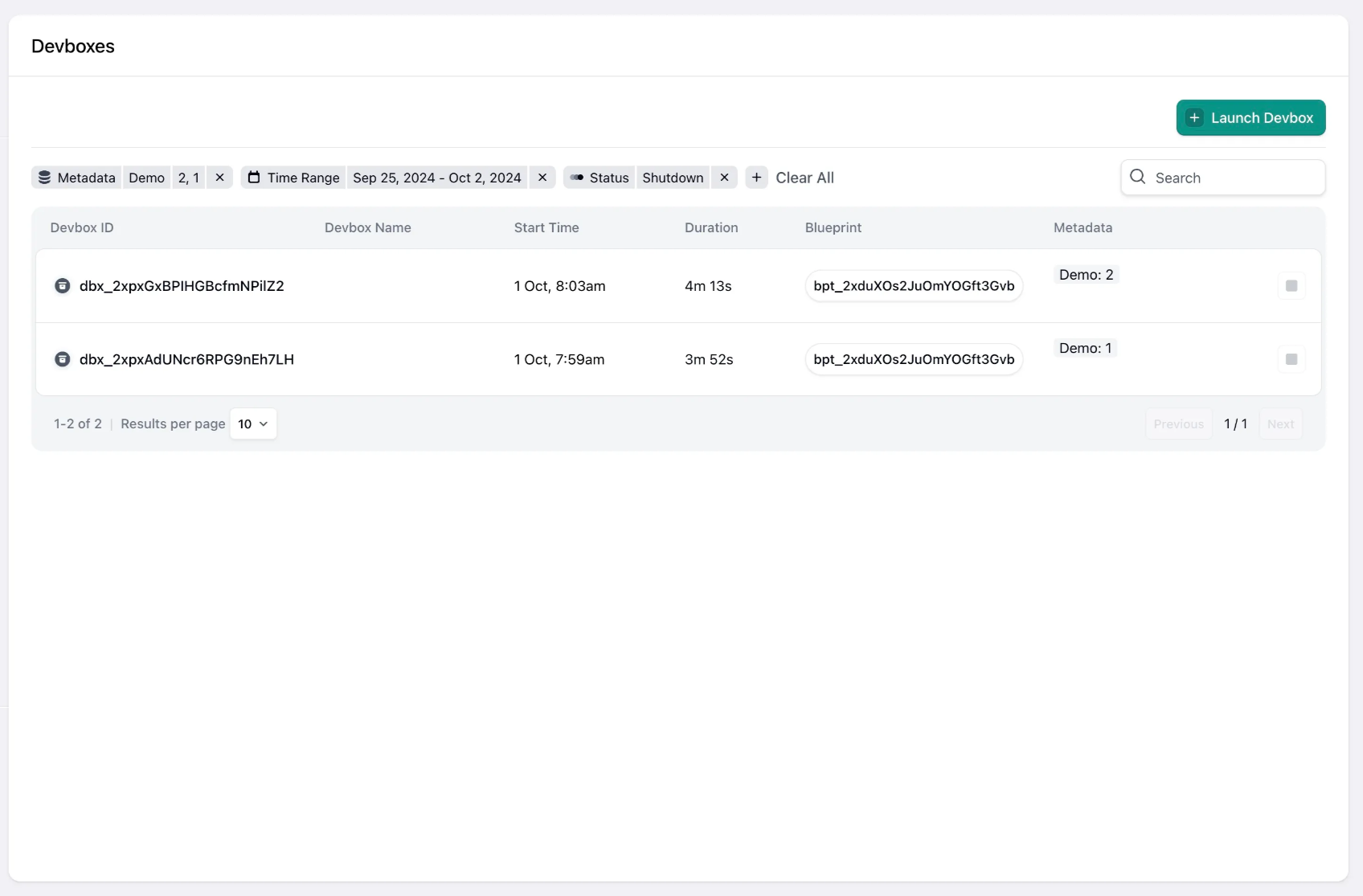Click Clear All to remove all filters
The height and width of the screenshot is (896, 1363).
pyautogui.click(x=804, y=178)
